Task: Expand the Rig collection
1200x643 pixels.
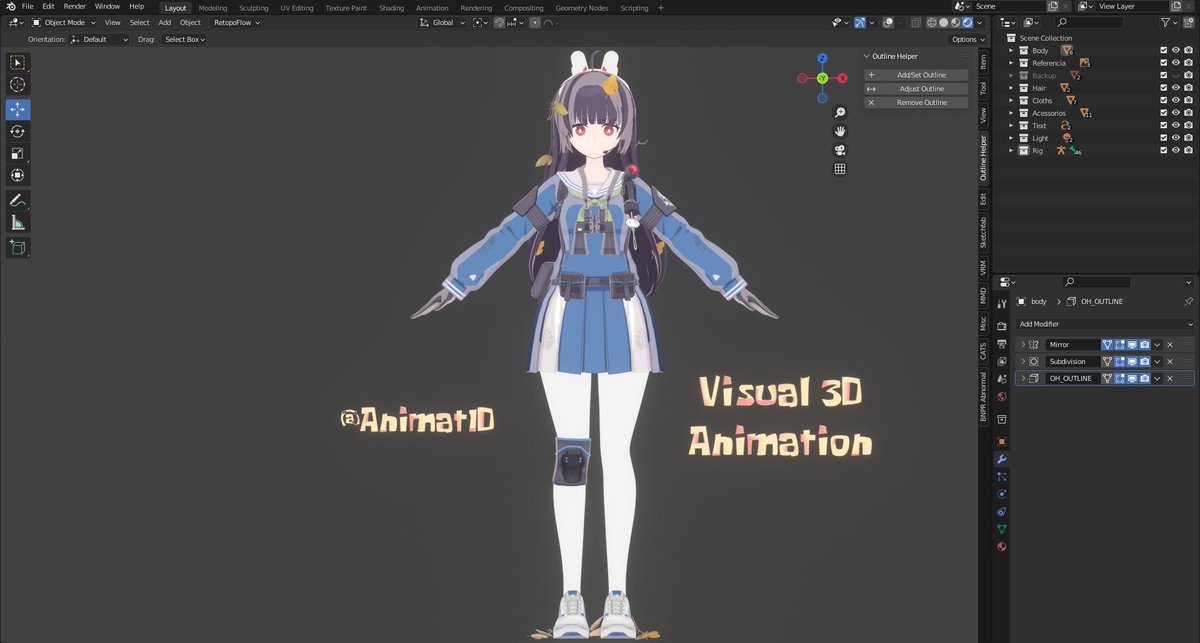Action: 1011,150
